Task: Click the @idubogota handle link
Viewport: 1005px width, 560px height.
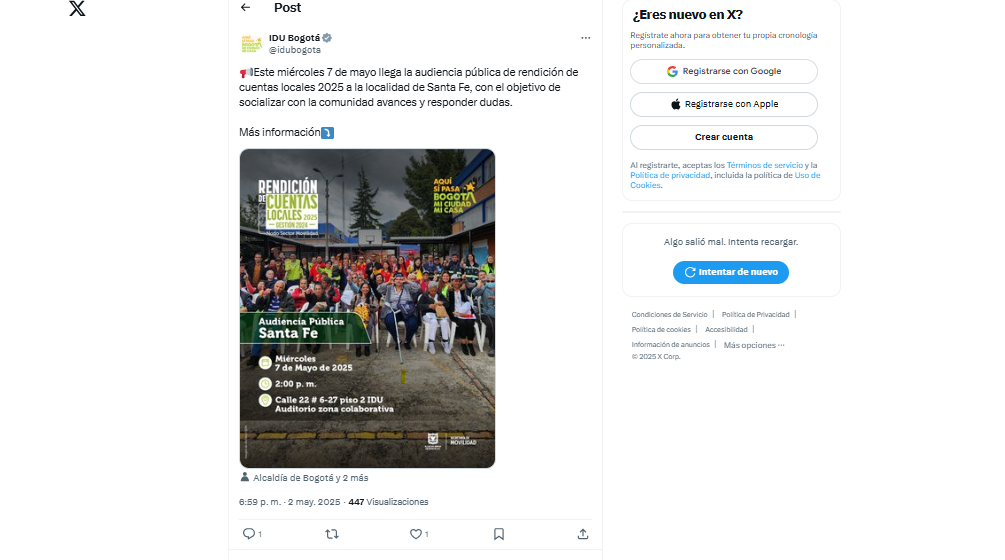Action: [295, 50]
